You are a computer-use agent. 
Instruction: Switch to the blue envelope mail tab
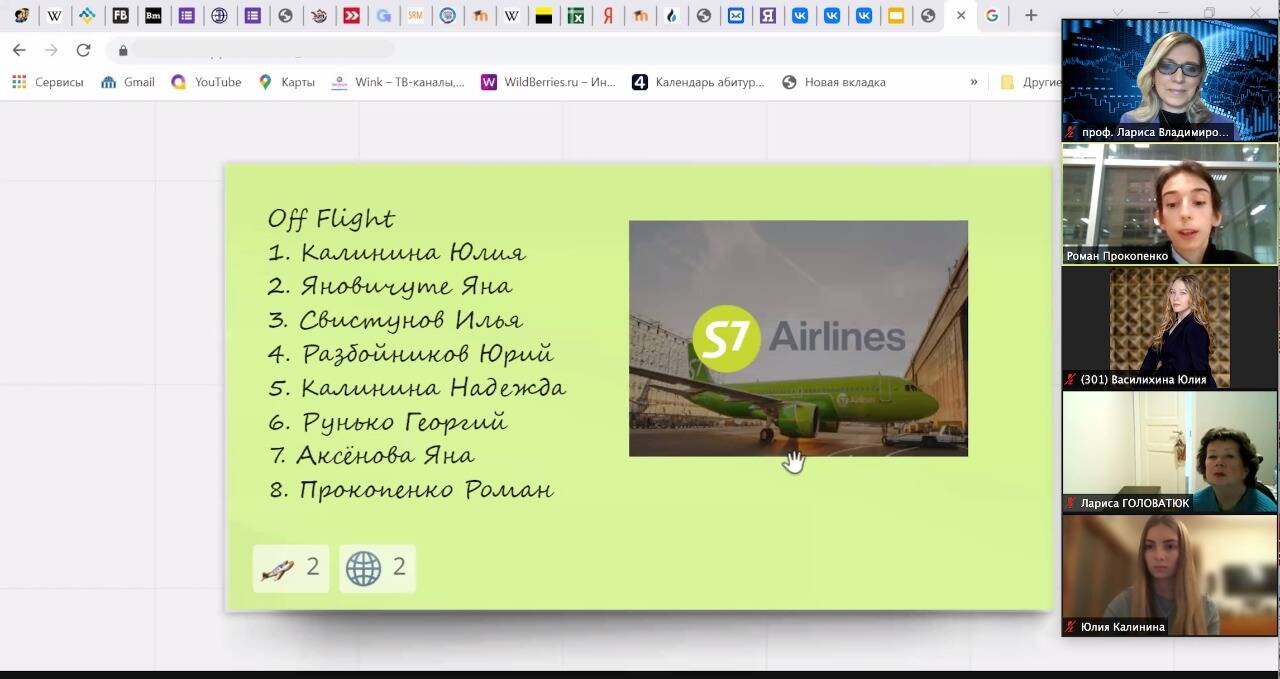736,16
